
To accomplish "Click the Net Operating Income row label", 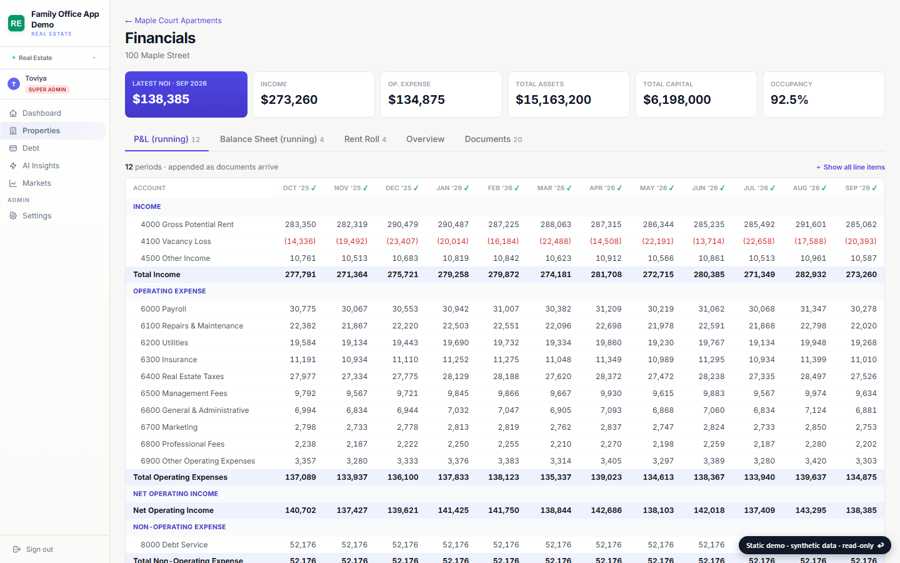I will pos(173,510).
